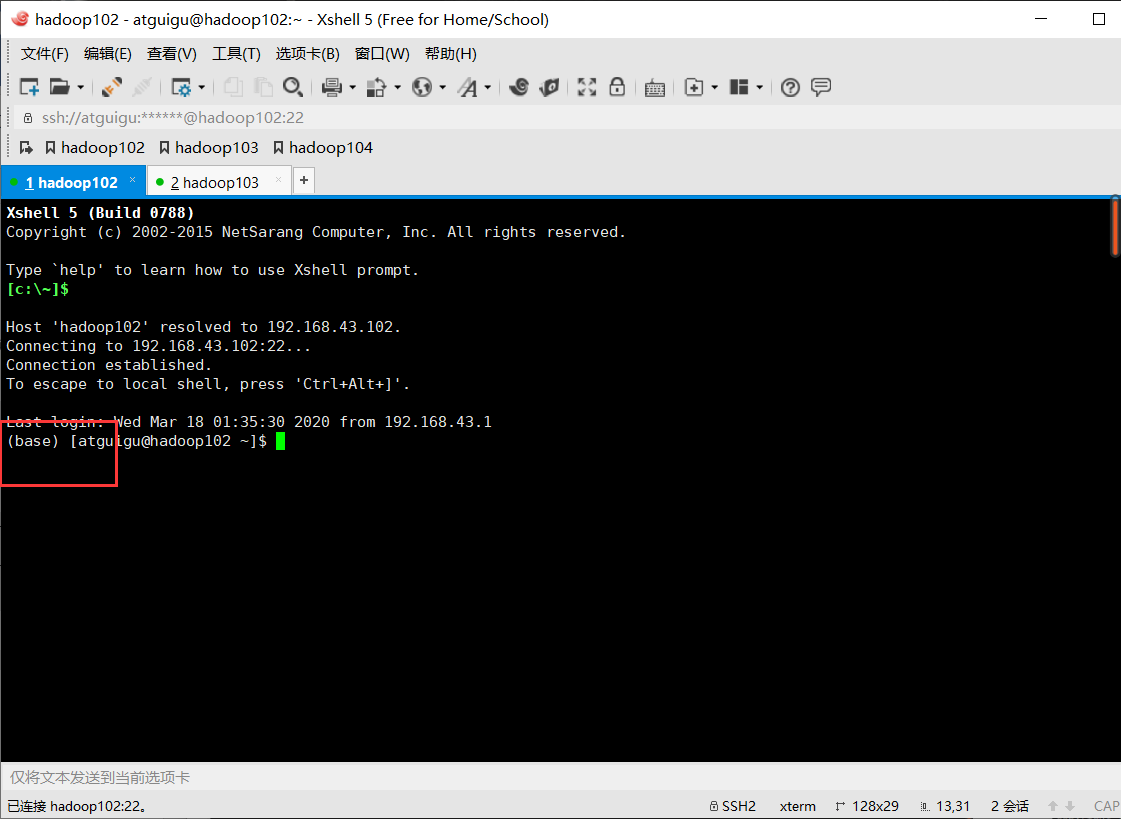Image resolution: width=1121 pixels, height=819 pixels.
Task: Expand the Layout dropdown arrow
Action: point(759,87)
